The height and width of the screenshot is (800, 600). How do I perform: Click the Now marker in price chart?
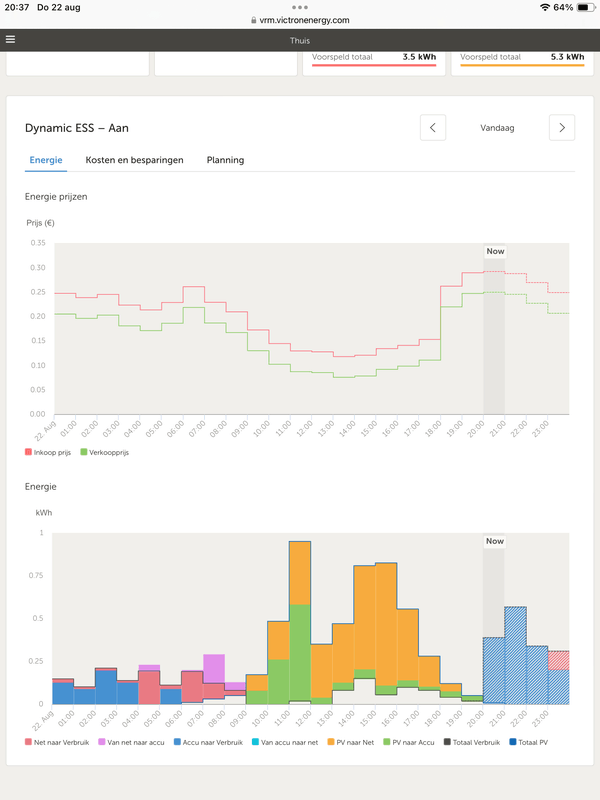(494, 252)
